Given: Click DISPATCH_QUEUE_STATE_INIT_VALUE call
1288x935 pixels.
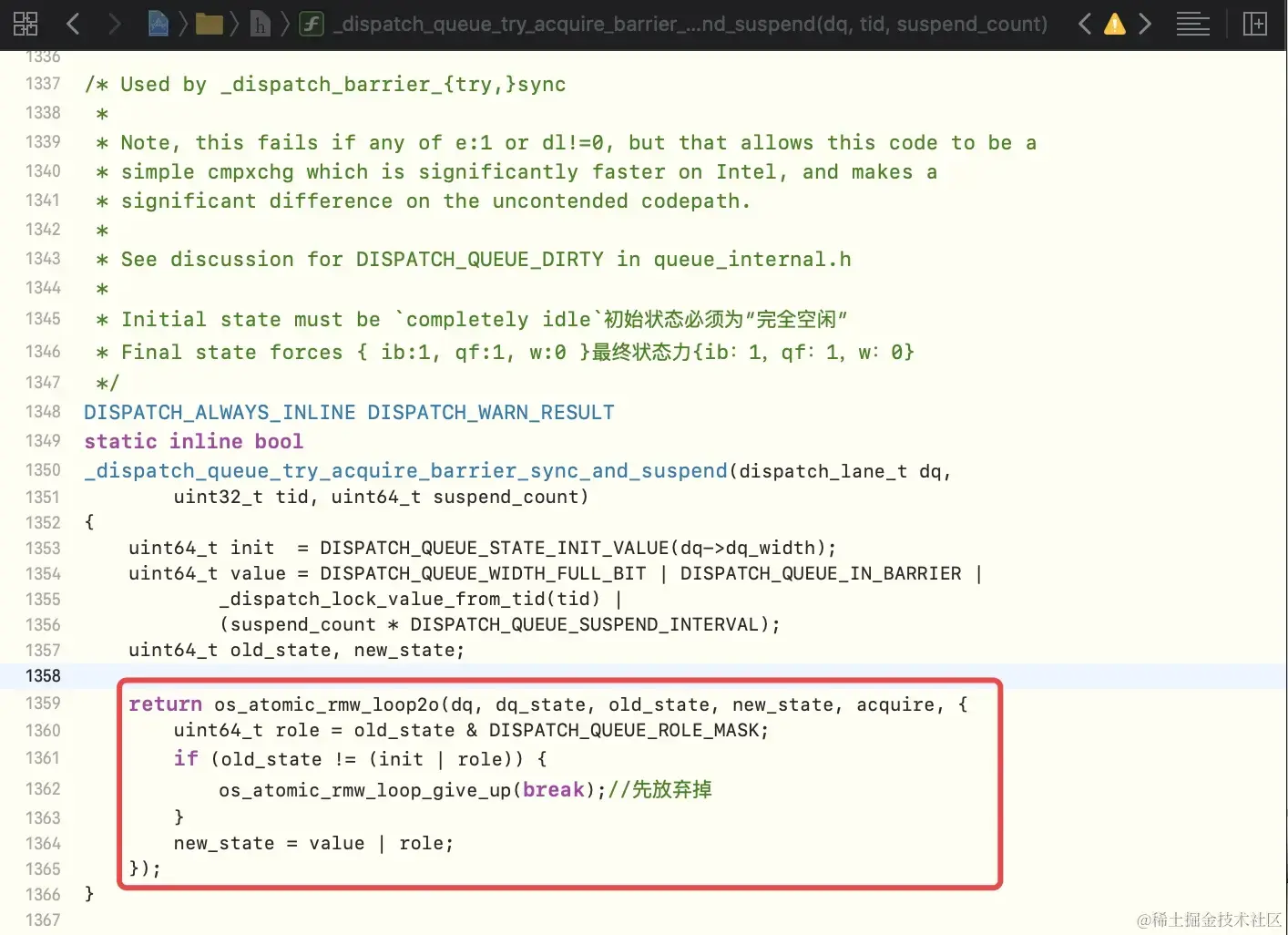Looking at the screenshot, I should (x=578, y=548).
